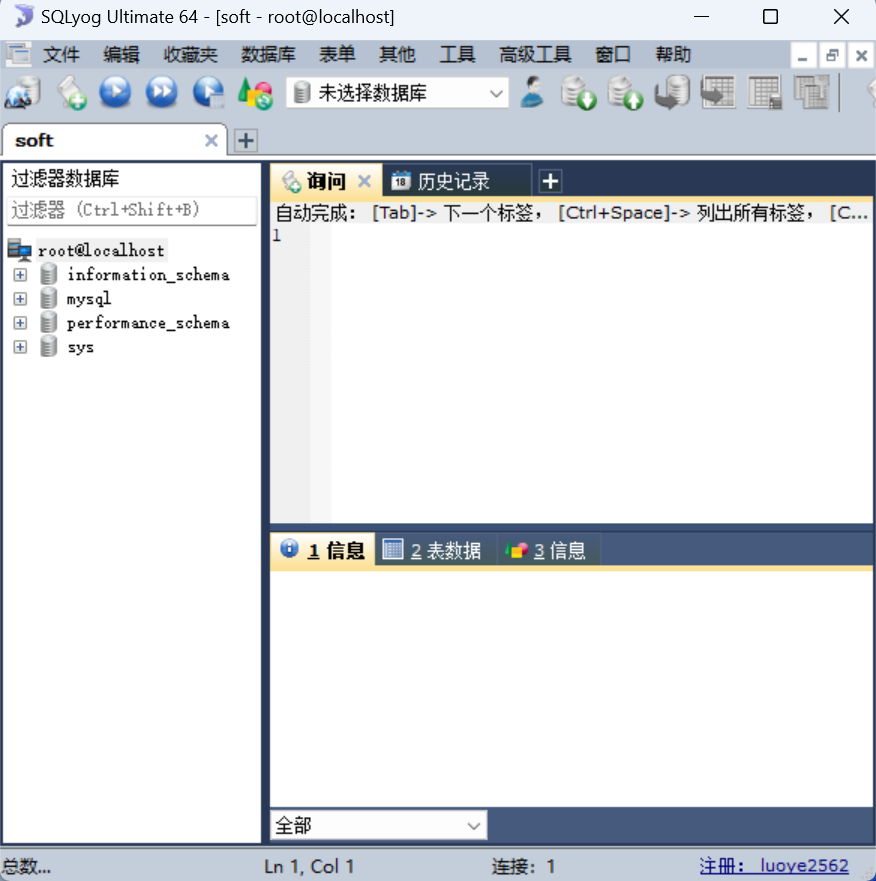Open the 全部 filter dropdown
The height and width of the screenshot is (881, 876).
[378, 825]
